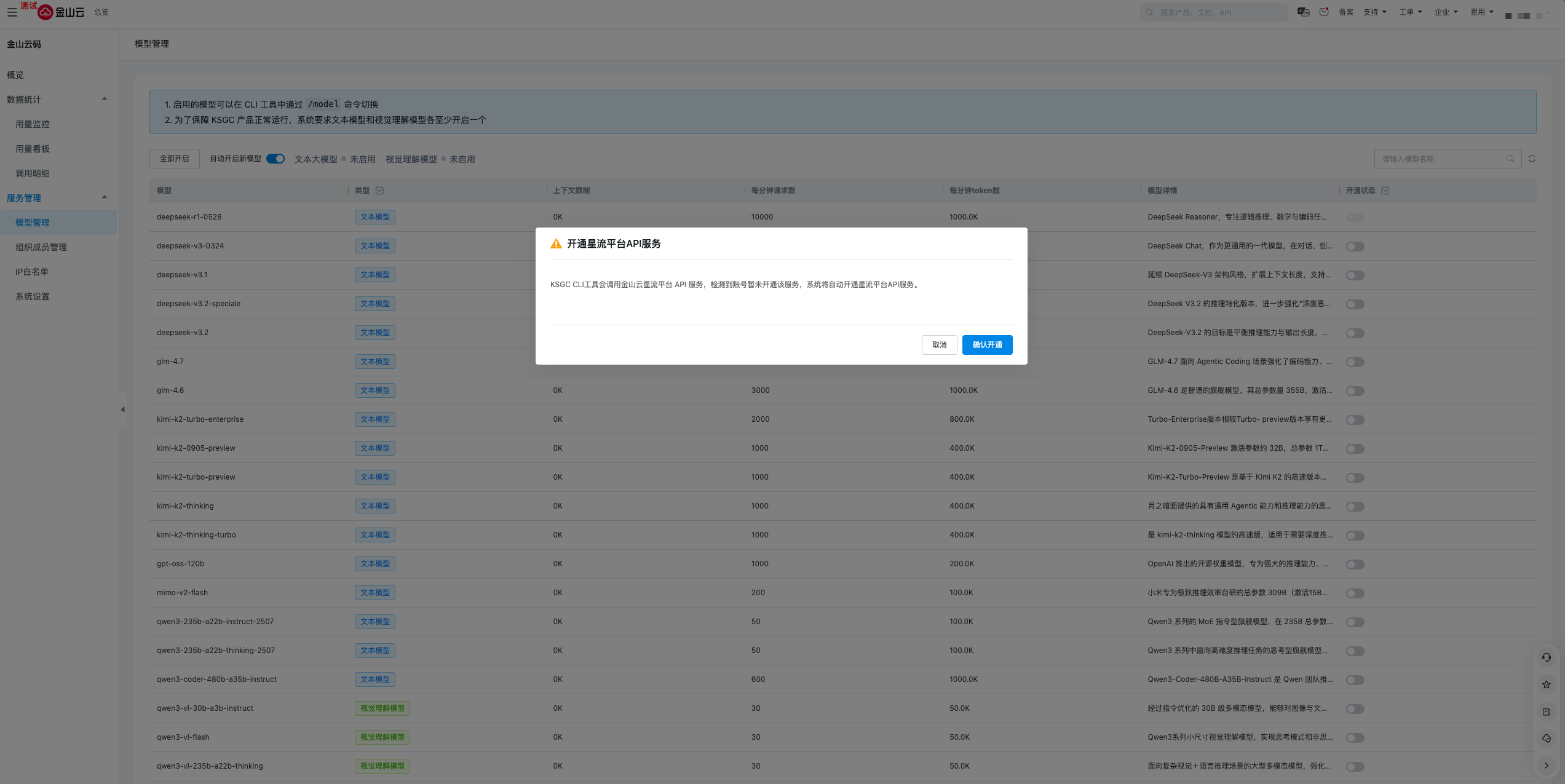Image resolution: width=1565 pixels, height=784 pixels.
Task: Switch language with the 中/EN icon
Action: 1303,12
